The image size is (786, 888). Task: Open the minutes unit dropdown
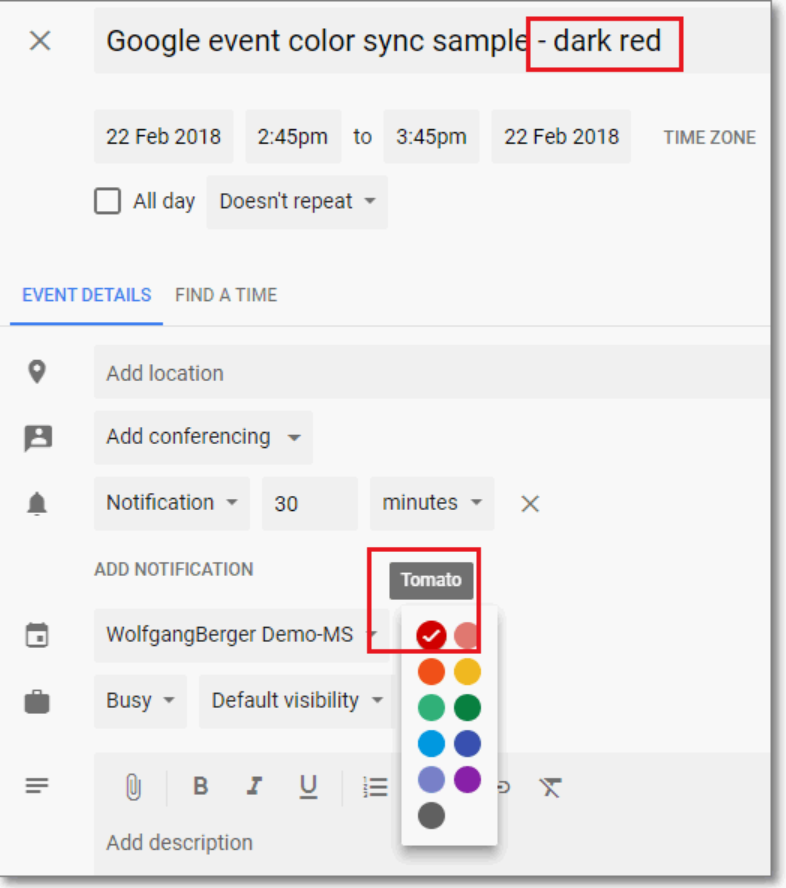(x=432, y=503)
